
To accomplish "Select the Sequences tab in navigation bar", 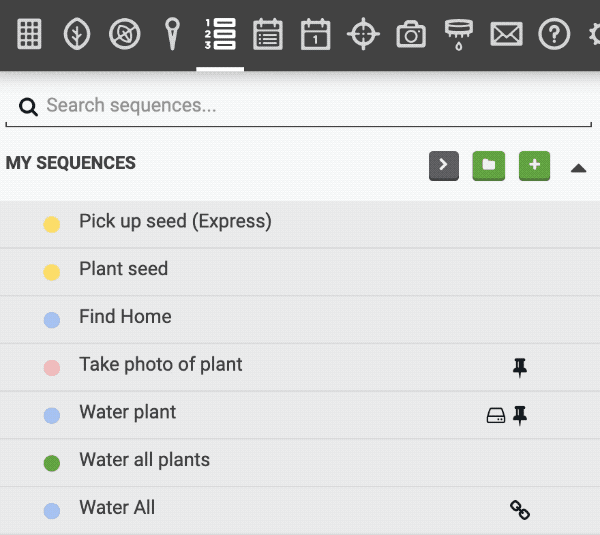I will click(x=220, y=34).
